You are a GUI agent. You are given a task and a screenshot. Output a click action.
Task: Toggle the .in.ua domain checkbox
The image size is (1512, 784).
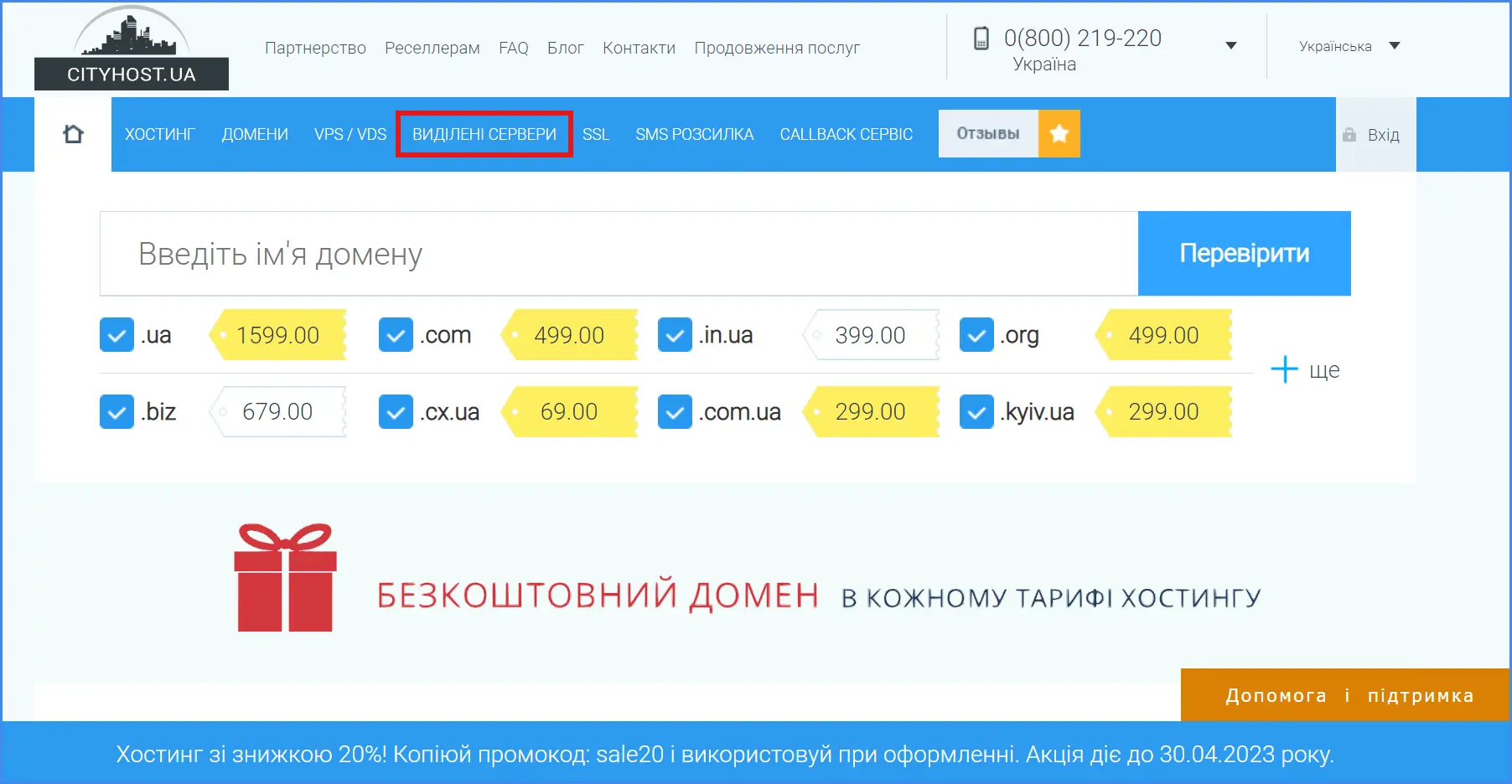(x=675, y=335)
